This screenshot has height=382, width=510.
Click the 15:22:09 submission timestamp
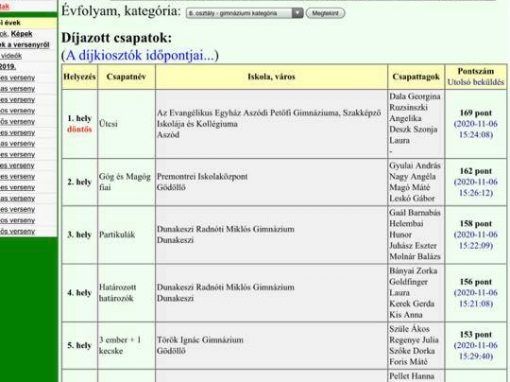point(476,245)
